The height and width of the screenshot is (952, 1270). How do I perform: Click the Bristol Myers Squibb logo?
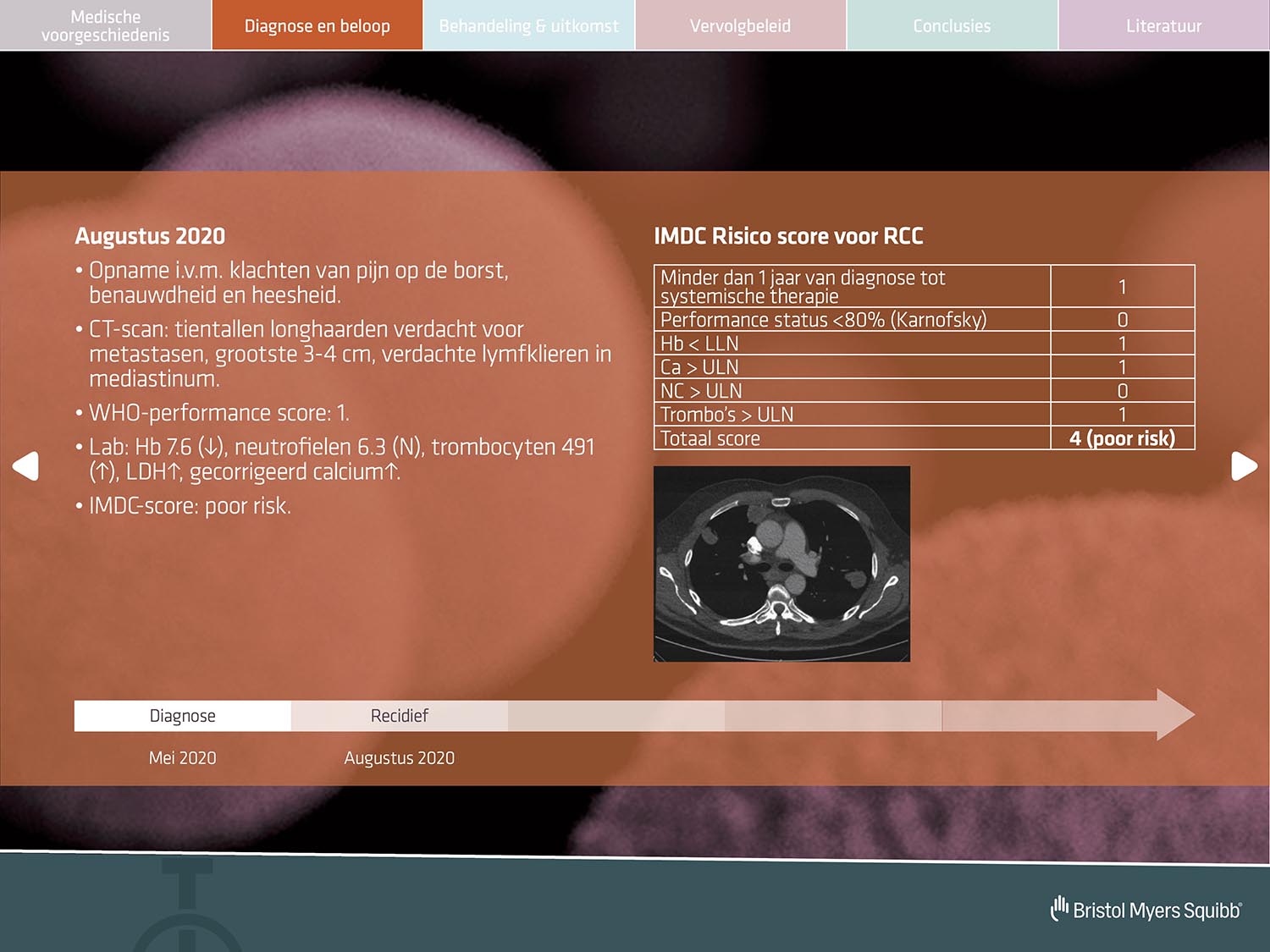1146,910
